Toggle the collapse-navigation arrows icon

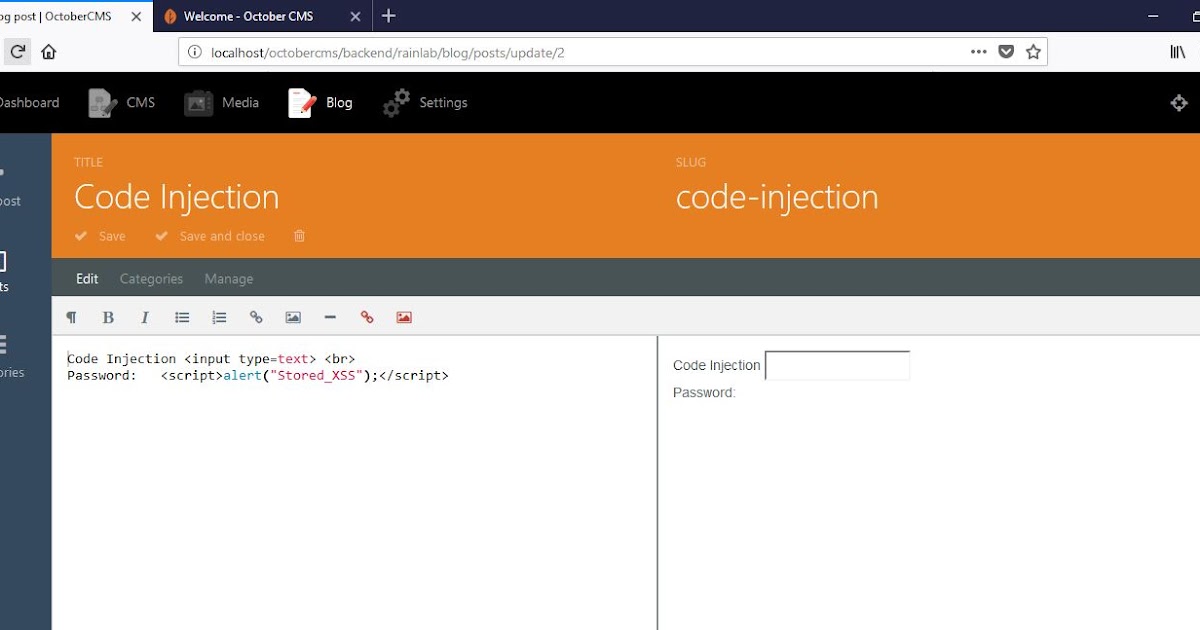(x=1179, y=102)
